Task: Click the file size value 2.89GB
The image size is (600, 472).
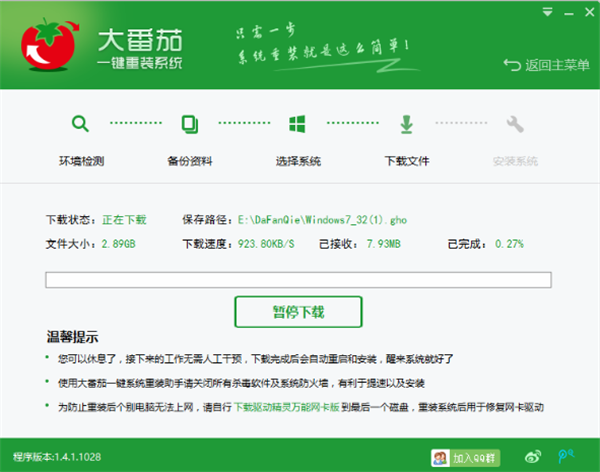Action: (x=118, y=244)
